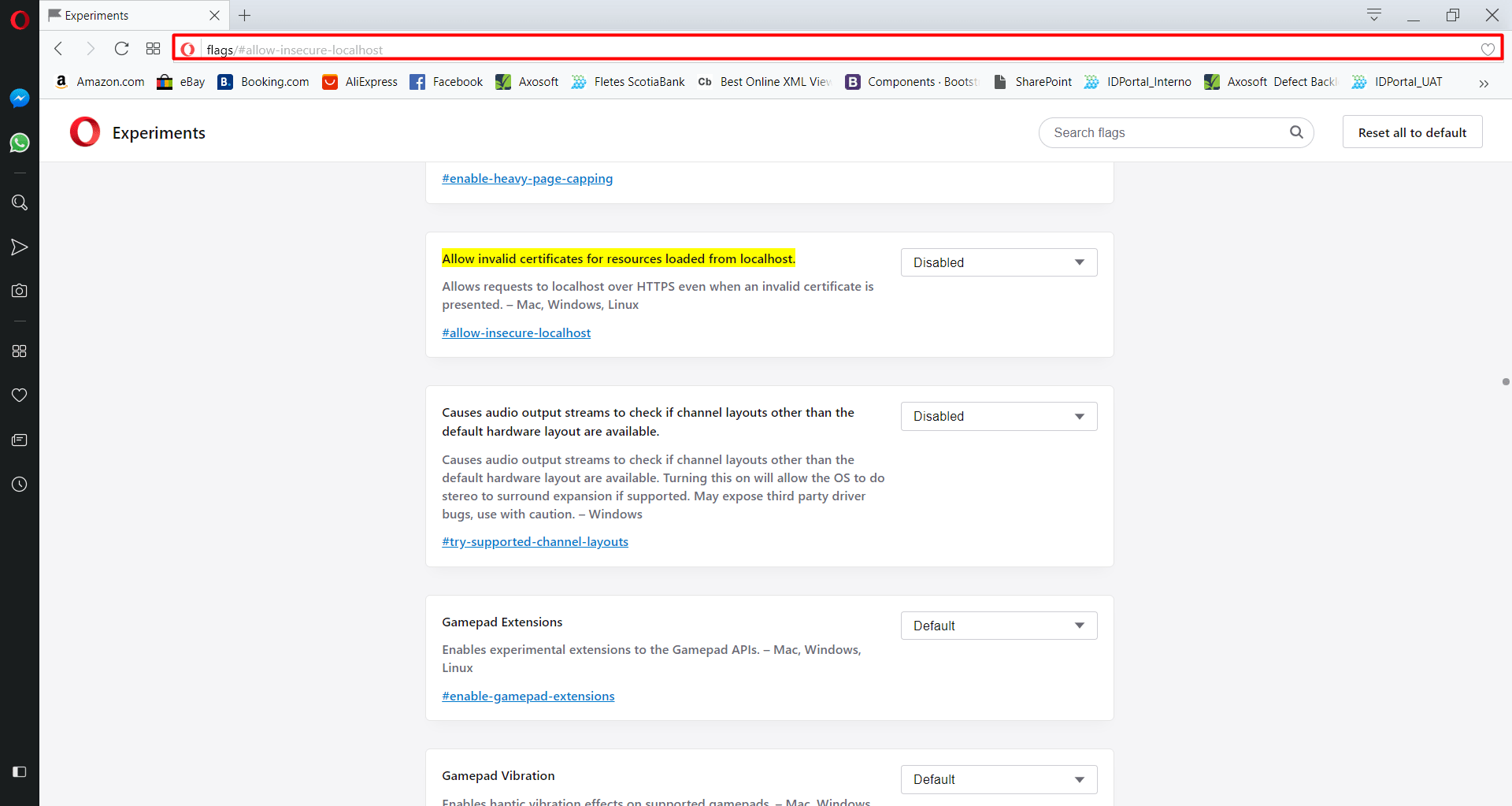The height and width of the screenshot is (806, 1512).
Task: Open the Snapshot camera tool
Action: (20, 291)
